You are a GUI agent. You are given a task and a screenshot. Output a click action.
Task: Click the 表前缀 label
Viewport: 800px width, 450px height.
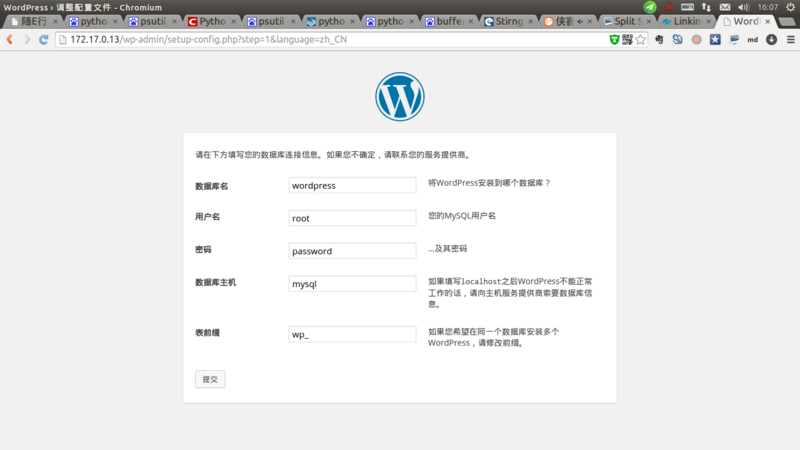(207, 333)
